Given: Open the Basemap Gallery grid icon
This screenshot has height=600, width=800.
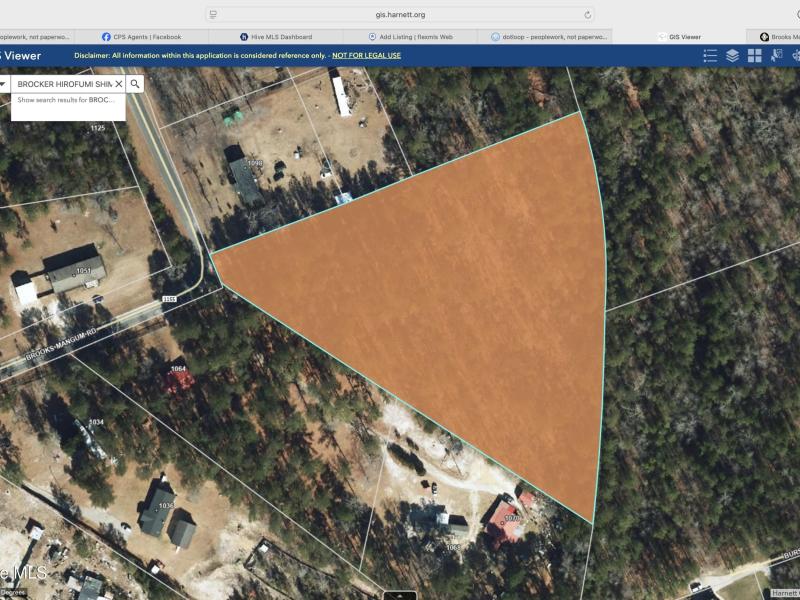Looking at the screenshot, I should (x=755, y=56).
